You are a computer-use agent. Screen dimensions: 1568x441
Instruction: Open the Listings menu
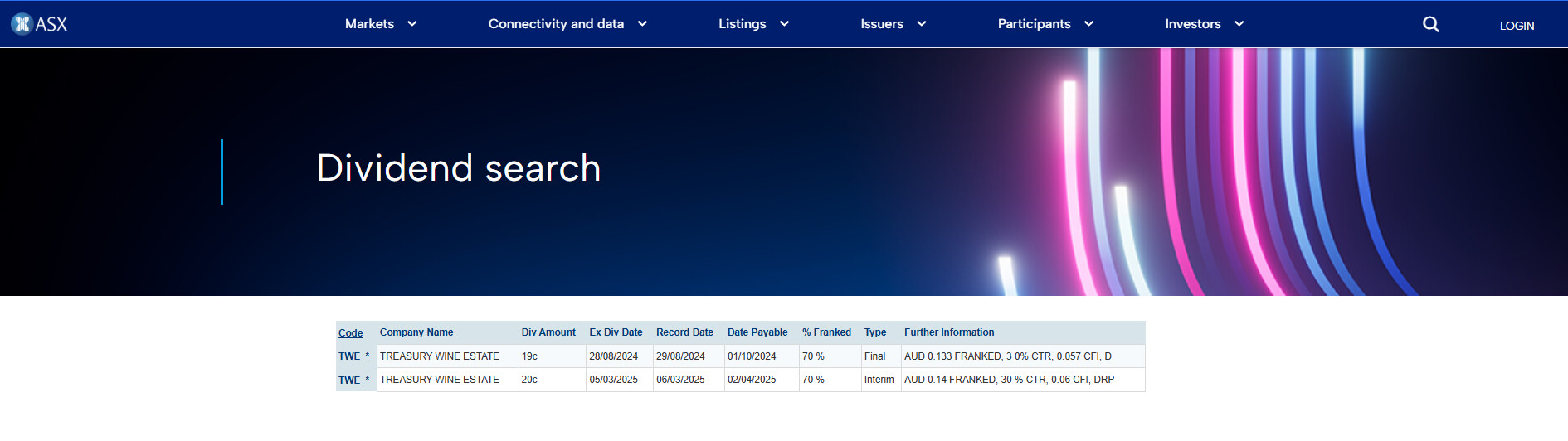click(x=743, y=24)
